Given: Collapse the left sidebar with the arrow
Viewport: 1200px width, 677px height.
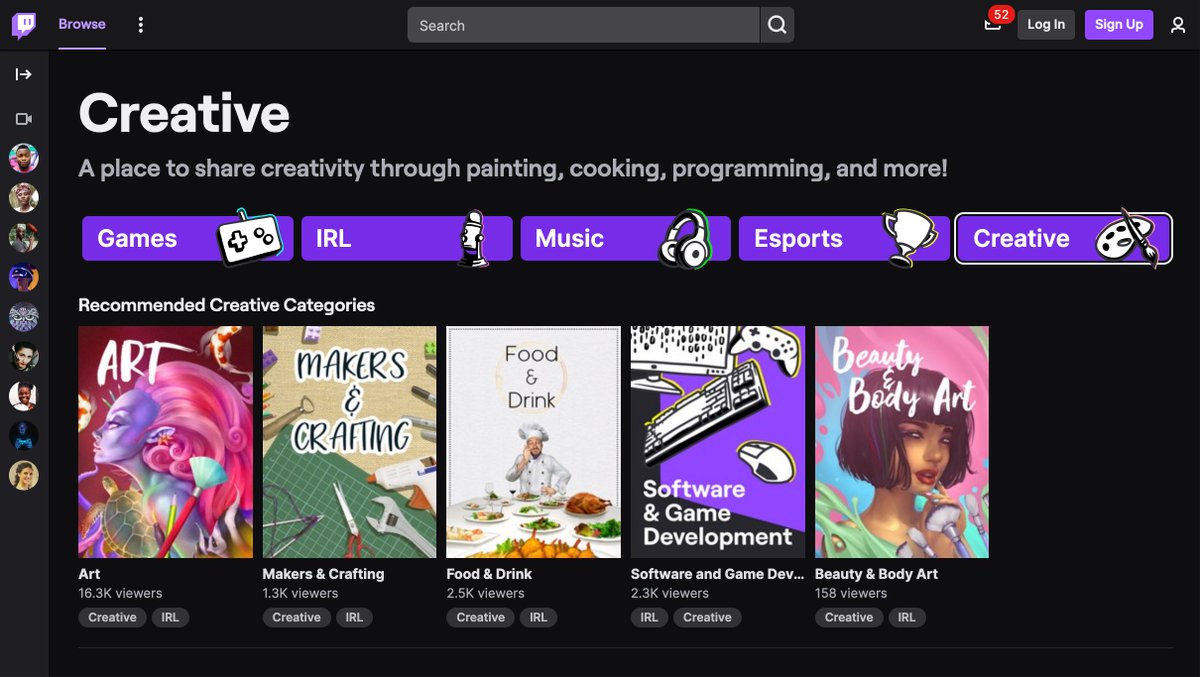Looking at the screenshot, I should (x=22, y=73).
